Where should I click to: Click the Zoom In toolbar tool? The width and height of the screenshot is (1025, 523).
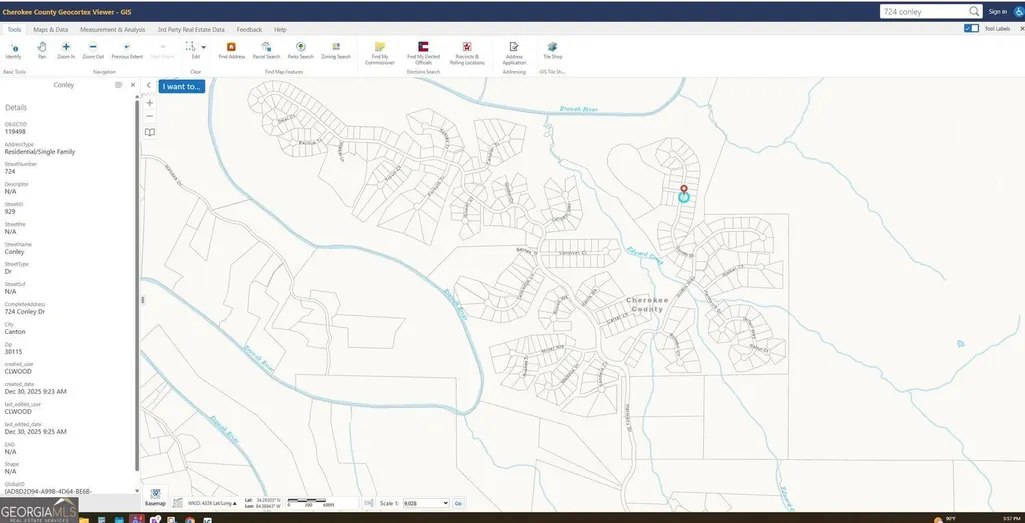point(66,50)
